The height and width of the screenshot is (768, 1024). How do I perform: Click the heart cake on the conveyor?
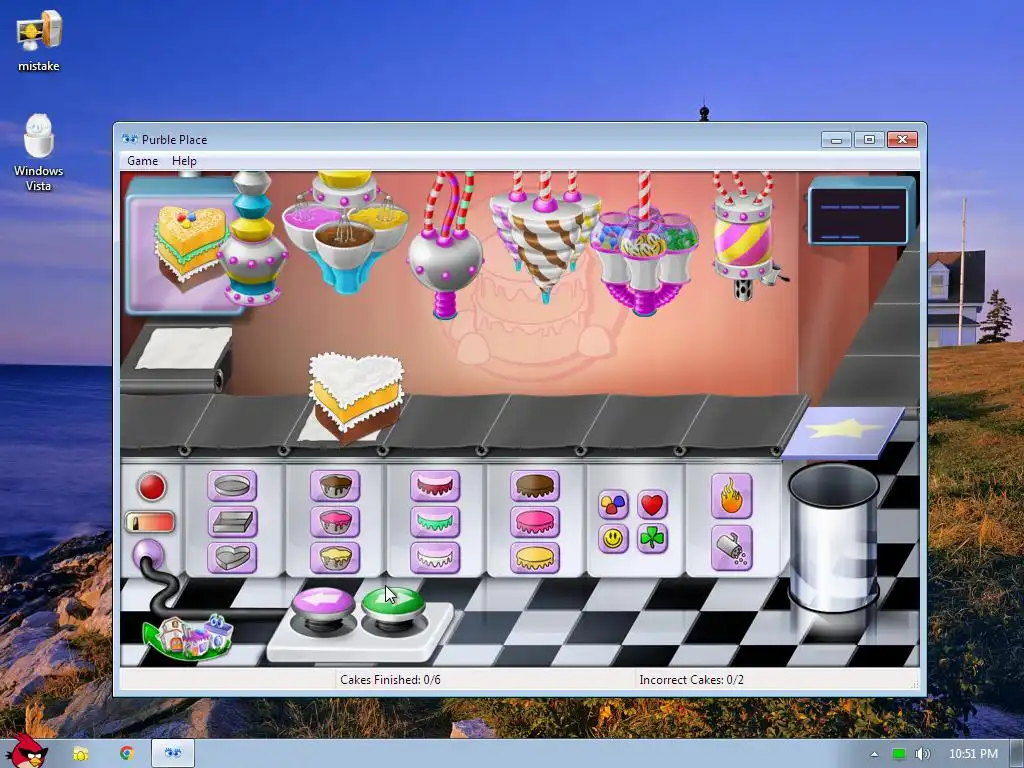pos(356,397)
